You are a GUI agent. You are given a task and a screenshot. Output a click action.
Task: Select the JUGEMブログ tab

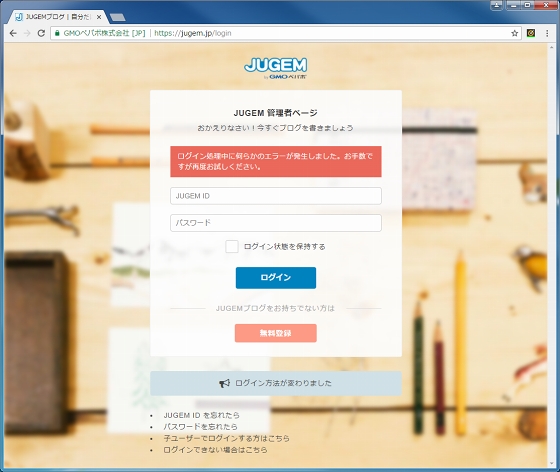pyautogui.click(x=57, y=17)
